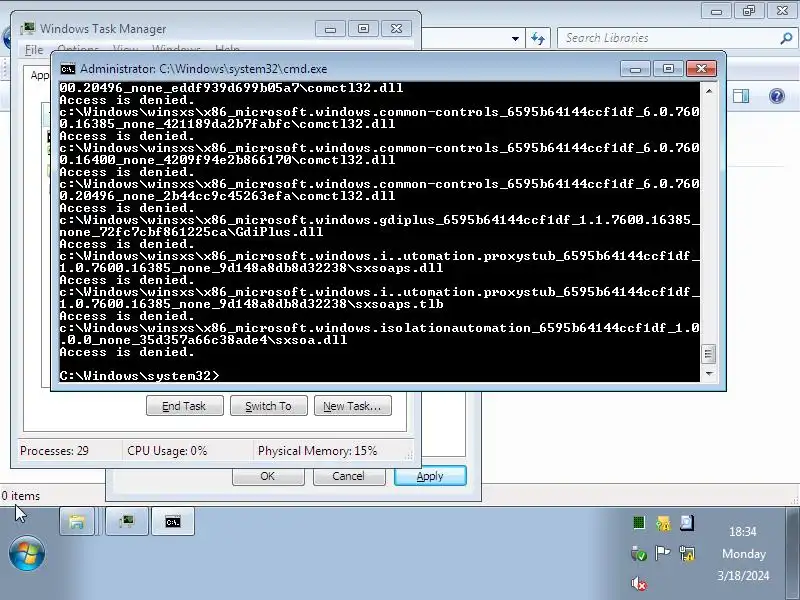Open Help question mark in Libraries window

(x=777, y=96)
